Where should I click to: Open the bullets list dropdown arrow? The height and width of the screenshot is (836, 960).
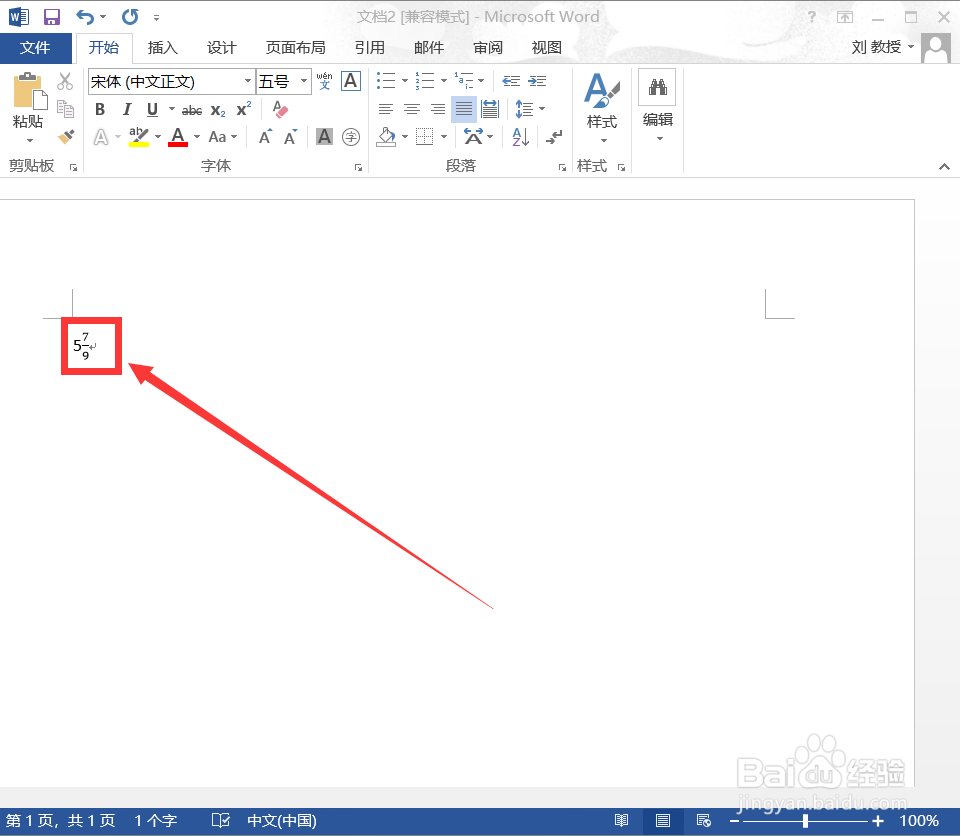405,81
